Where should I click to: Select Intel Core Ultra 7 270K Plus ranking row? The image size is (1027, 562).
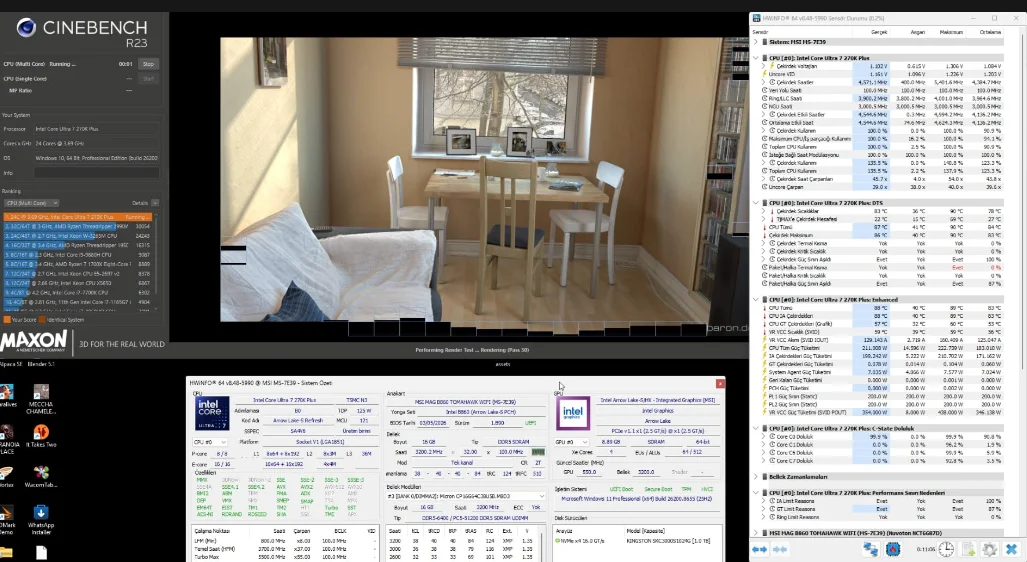coord(77,217)
